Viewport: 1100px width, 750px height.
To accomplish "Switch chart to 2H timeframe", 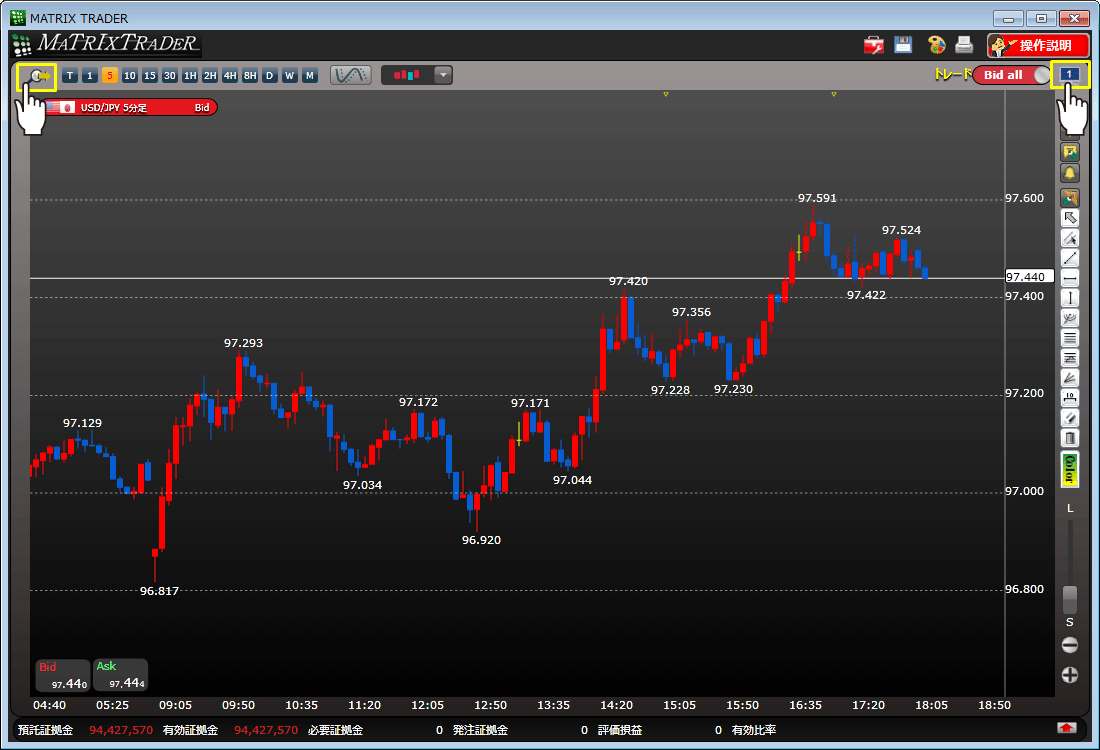I will 210,76.
